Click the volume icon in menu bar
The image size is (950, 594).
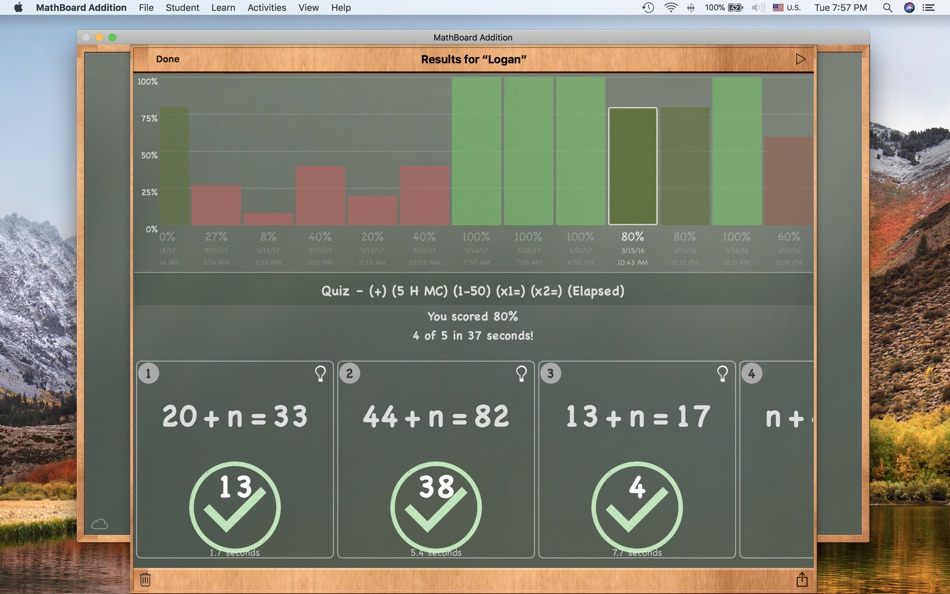757,7
